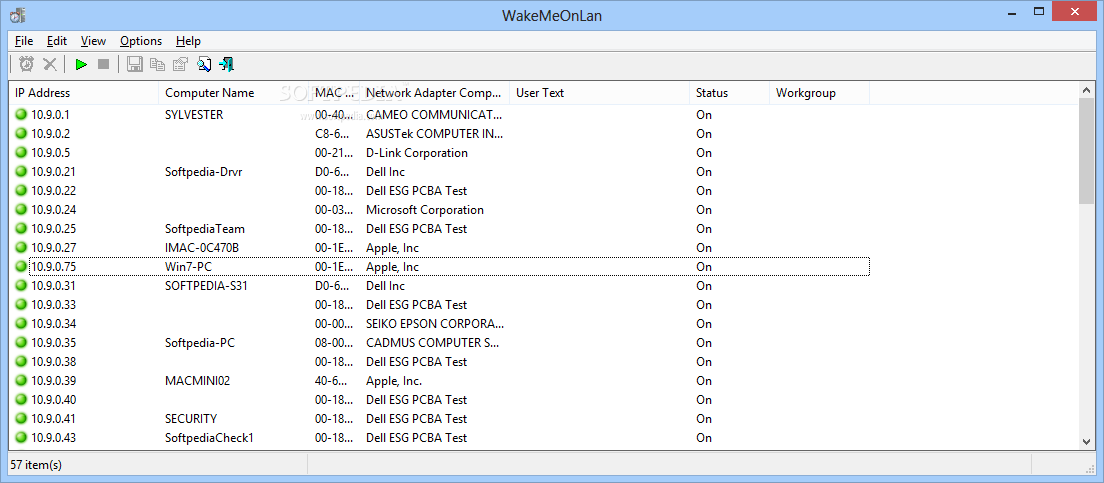This screenshot has height=483, width=1104.
Task: Select the SoftpediaTeam computer row
Action: coord(439,228)
